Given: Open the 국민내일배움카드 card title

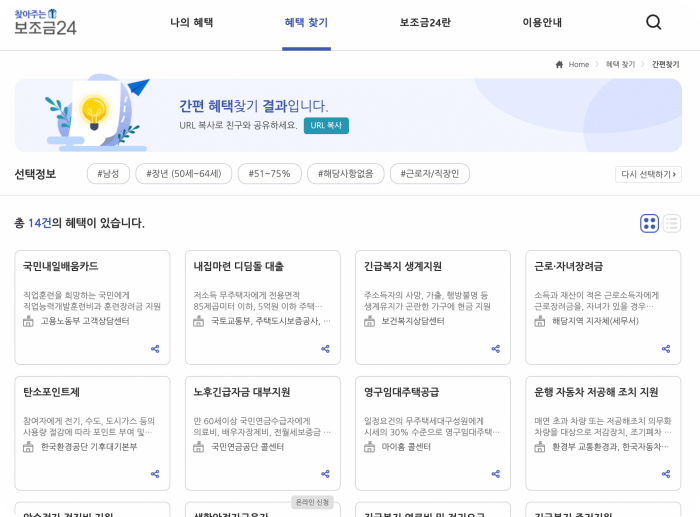Looking at the screenshot, I should [x=61, y=267].
